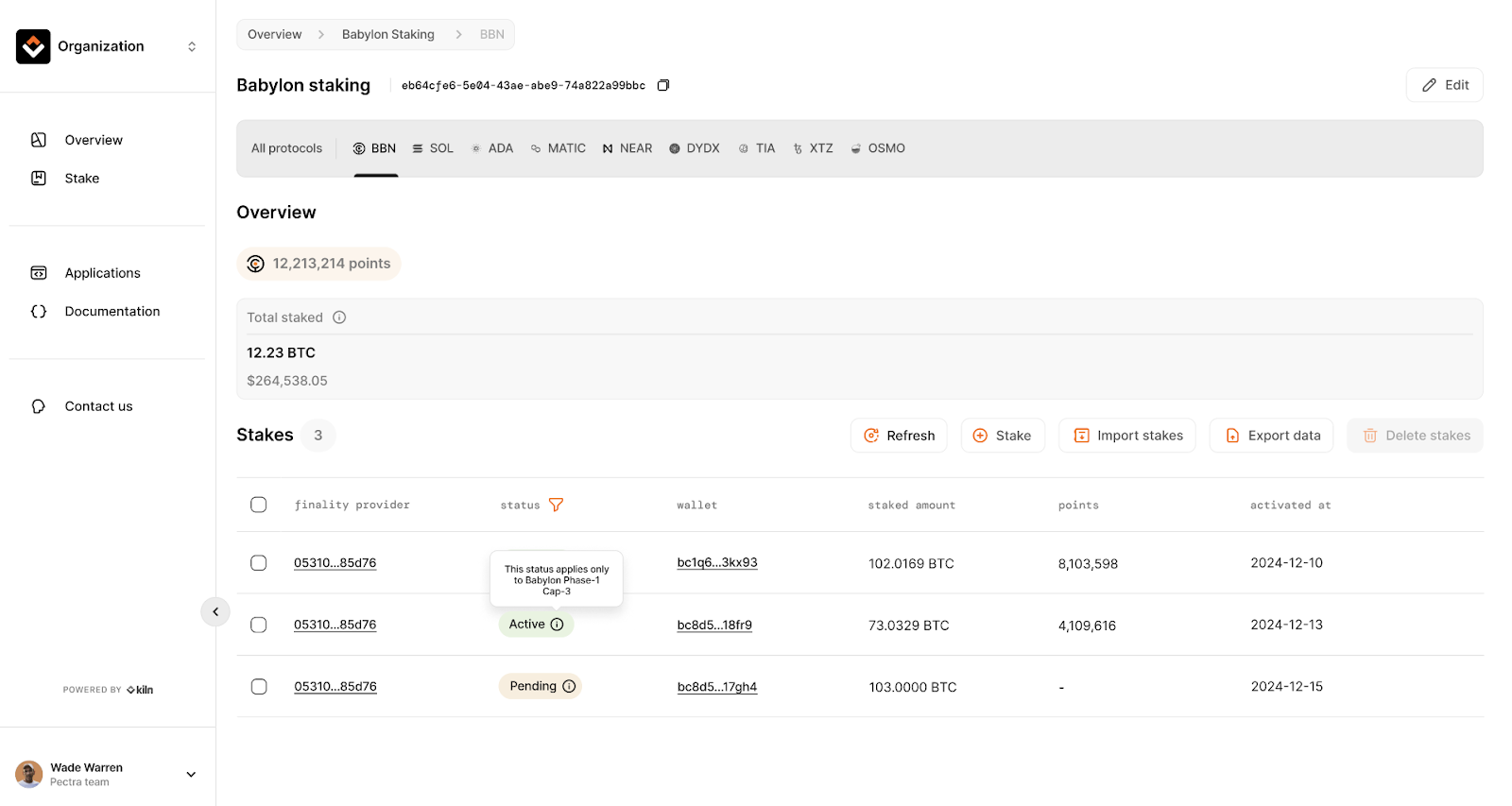Open wallet bc1q6...3kx93
The image size is (1512, 806).
717,563
